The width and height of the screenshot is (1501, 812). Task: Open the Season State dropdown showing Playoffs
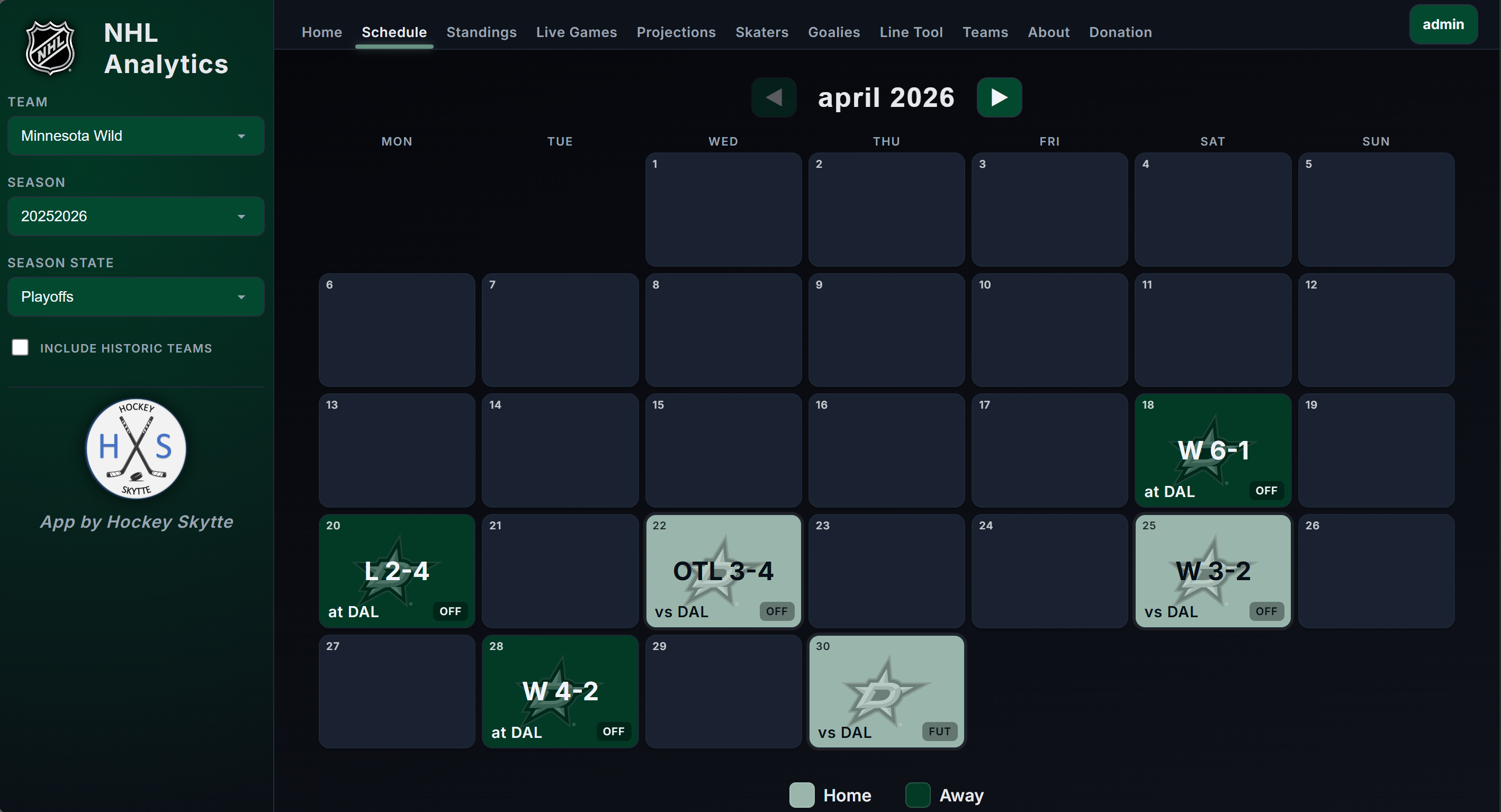point(136,296)
